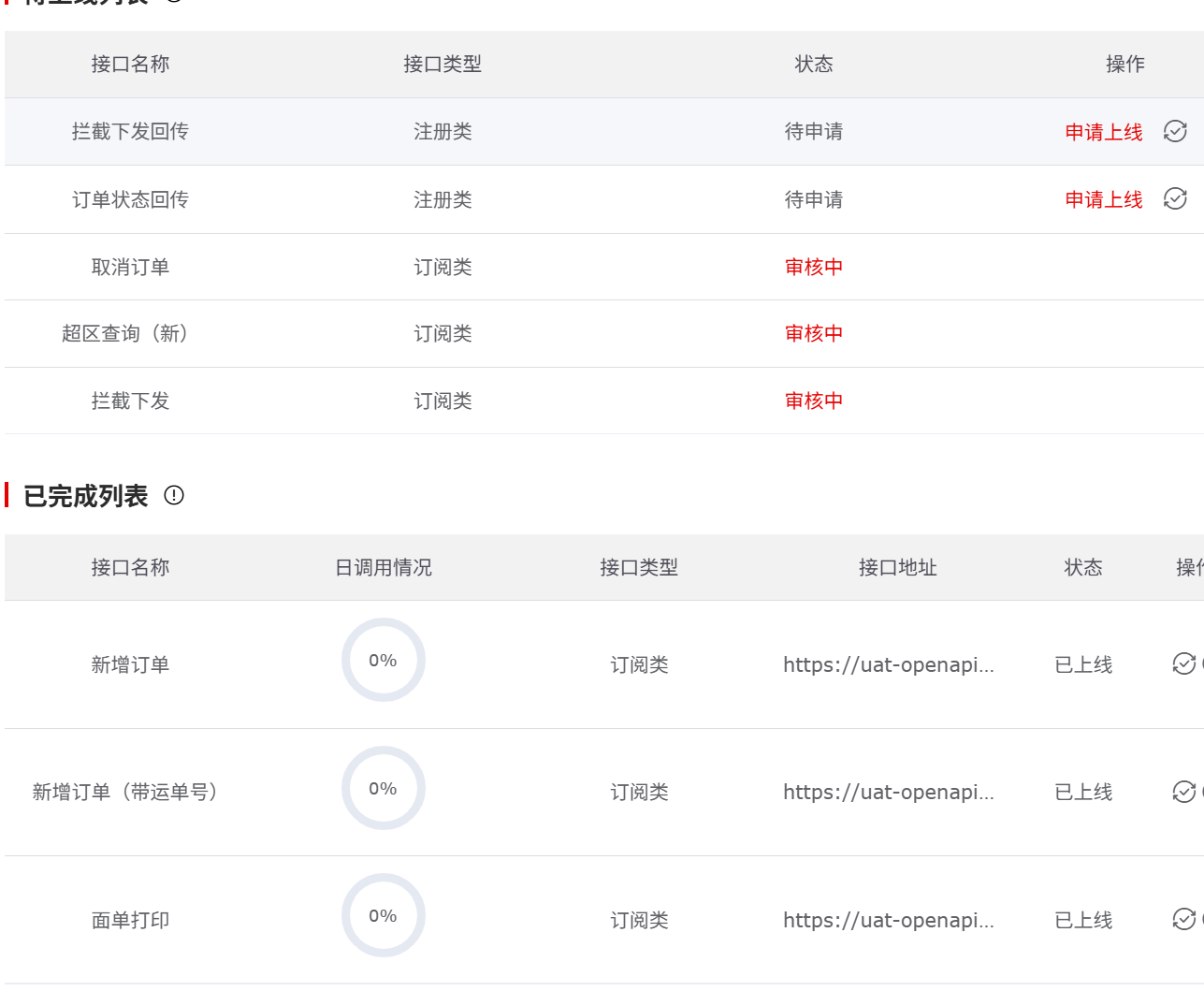Click 订阅类 in the 新增订单 row
The width and height of the screenshot is (1204, 991).
tap(639, 664)
